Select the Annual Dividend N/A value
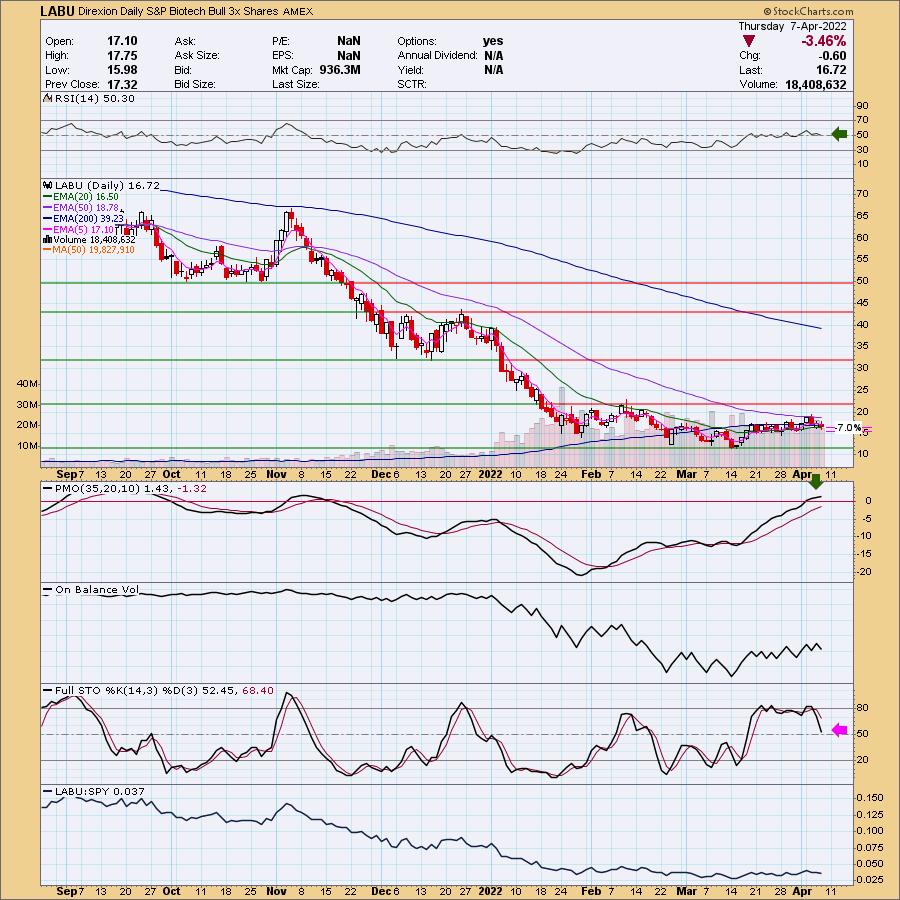This screenshot has height=900, width=900. [494, 56]
